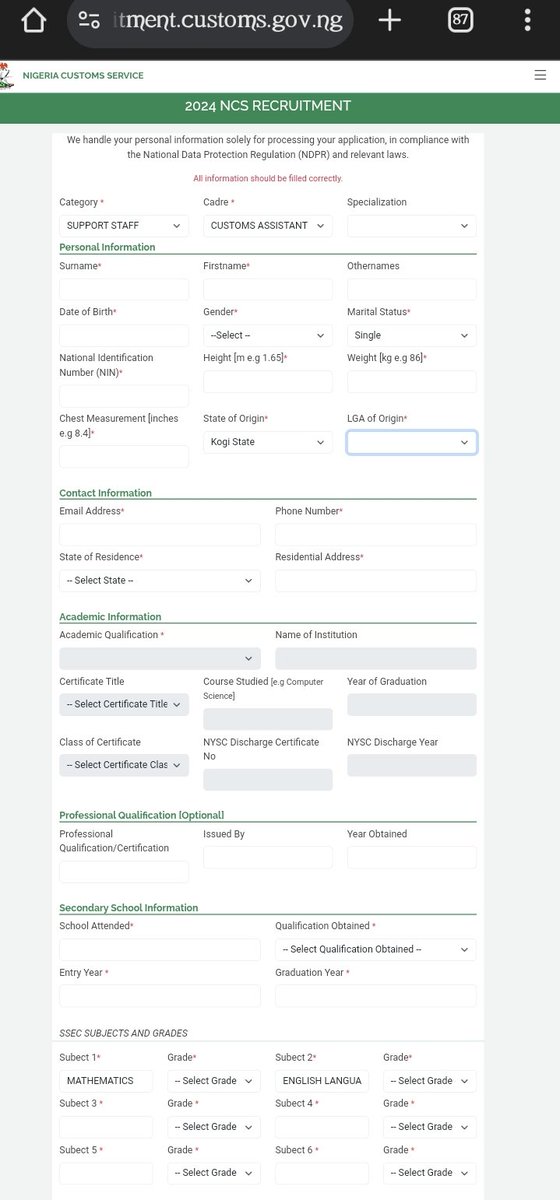Focus the Subject 3 input field

pos(106,1126)
